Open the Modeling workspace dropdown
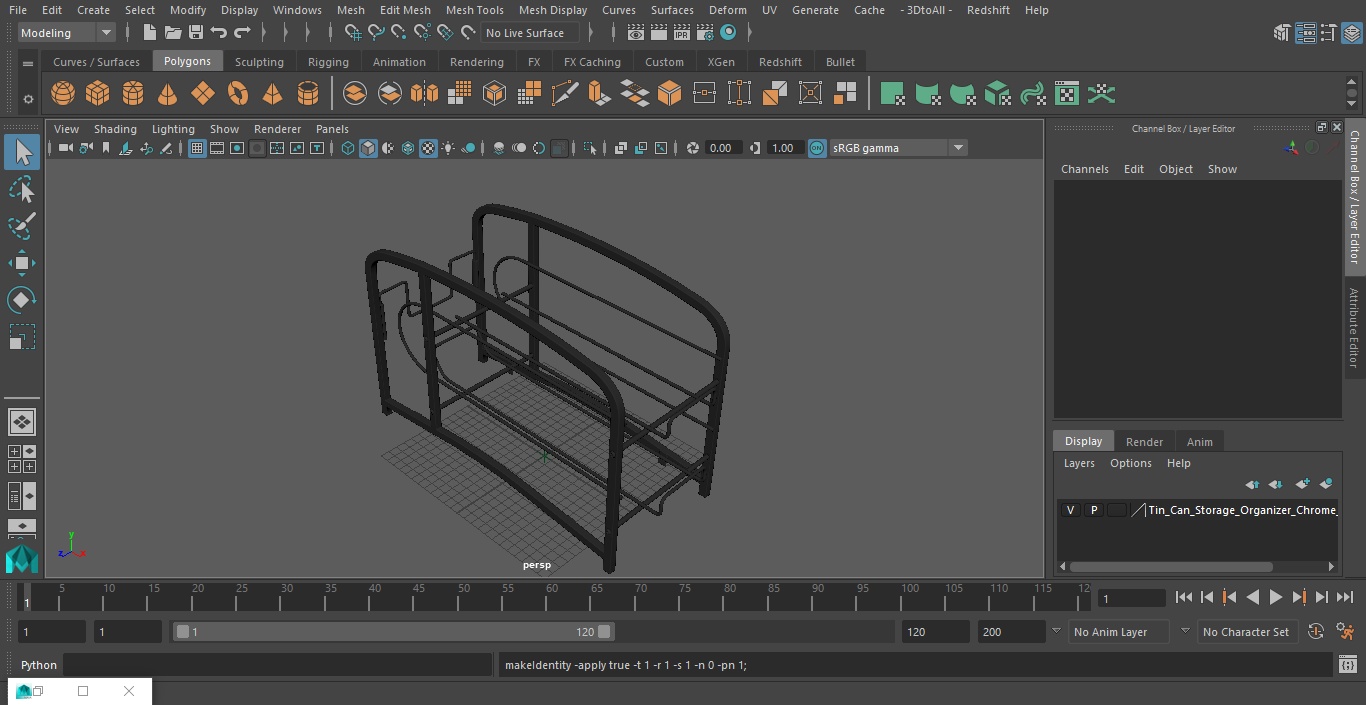Viewport: 1366px width, 705px height. pos(66,33)
